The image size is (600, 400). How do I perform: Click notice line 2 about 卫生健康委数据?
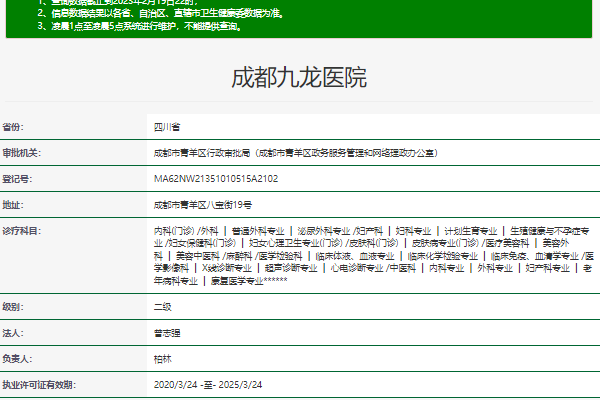(161, 13)
